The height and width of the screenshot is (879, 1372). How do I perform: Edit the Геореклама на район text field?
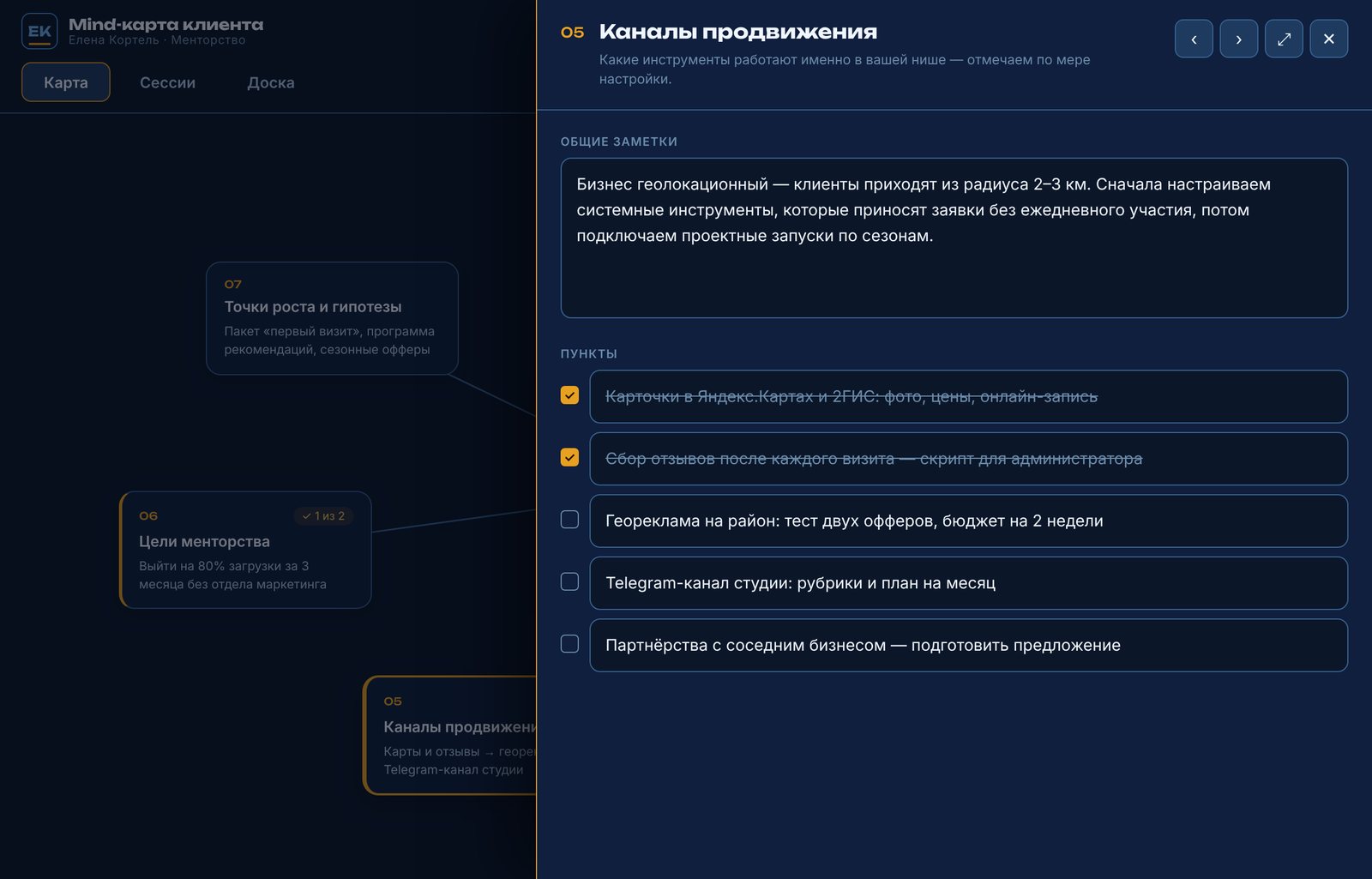click(968, 521)
